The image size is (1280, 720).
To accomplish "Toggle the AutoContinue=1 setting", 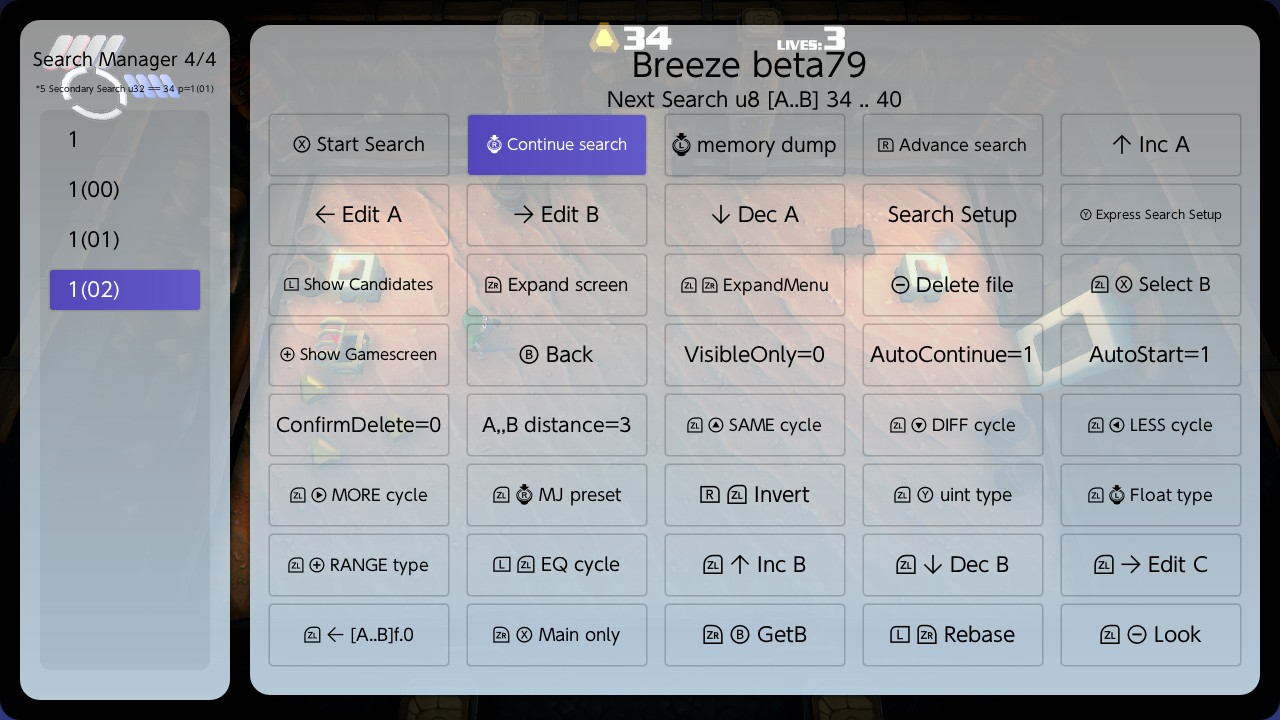I will [x=953, y=355].
